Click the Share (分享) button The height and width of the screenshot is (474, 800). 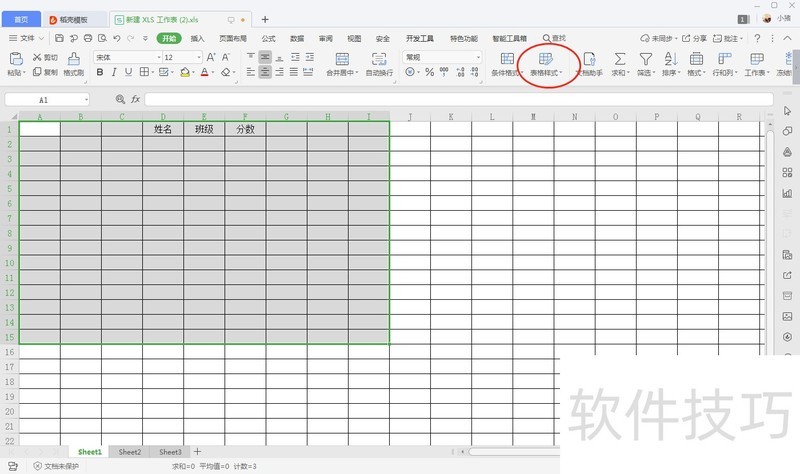click(694, 38)
